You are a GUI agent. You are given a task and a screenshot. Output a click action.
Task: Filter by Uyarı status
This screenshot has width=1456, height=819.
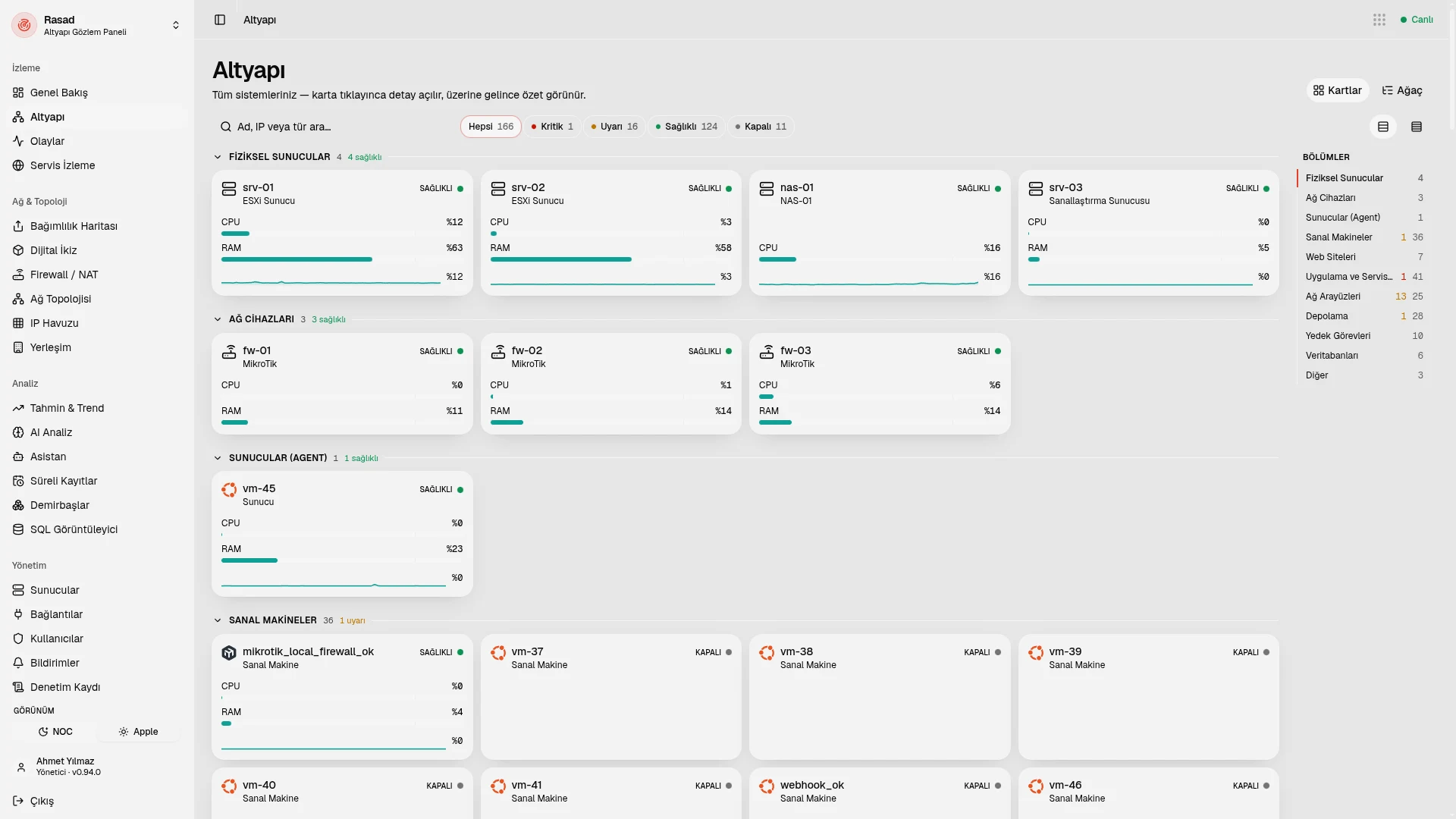coord(614,127)
